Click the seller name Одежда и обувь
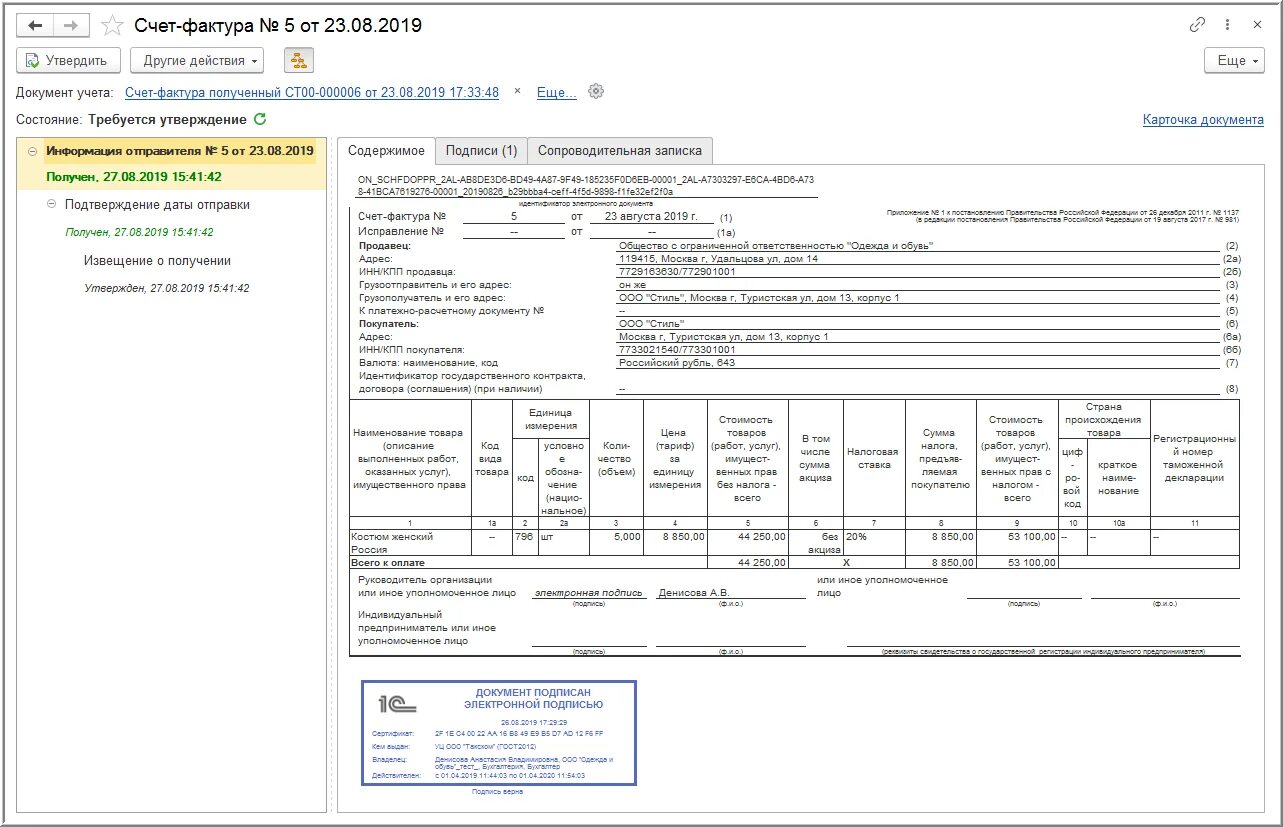The height and width of the screenshot is (827, 1283). pyautogui.click(x=776, y=245)
